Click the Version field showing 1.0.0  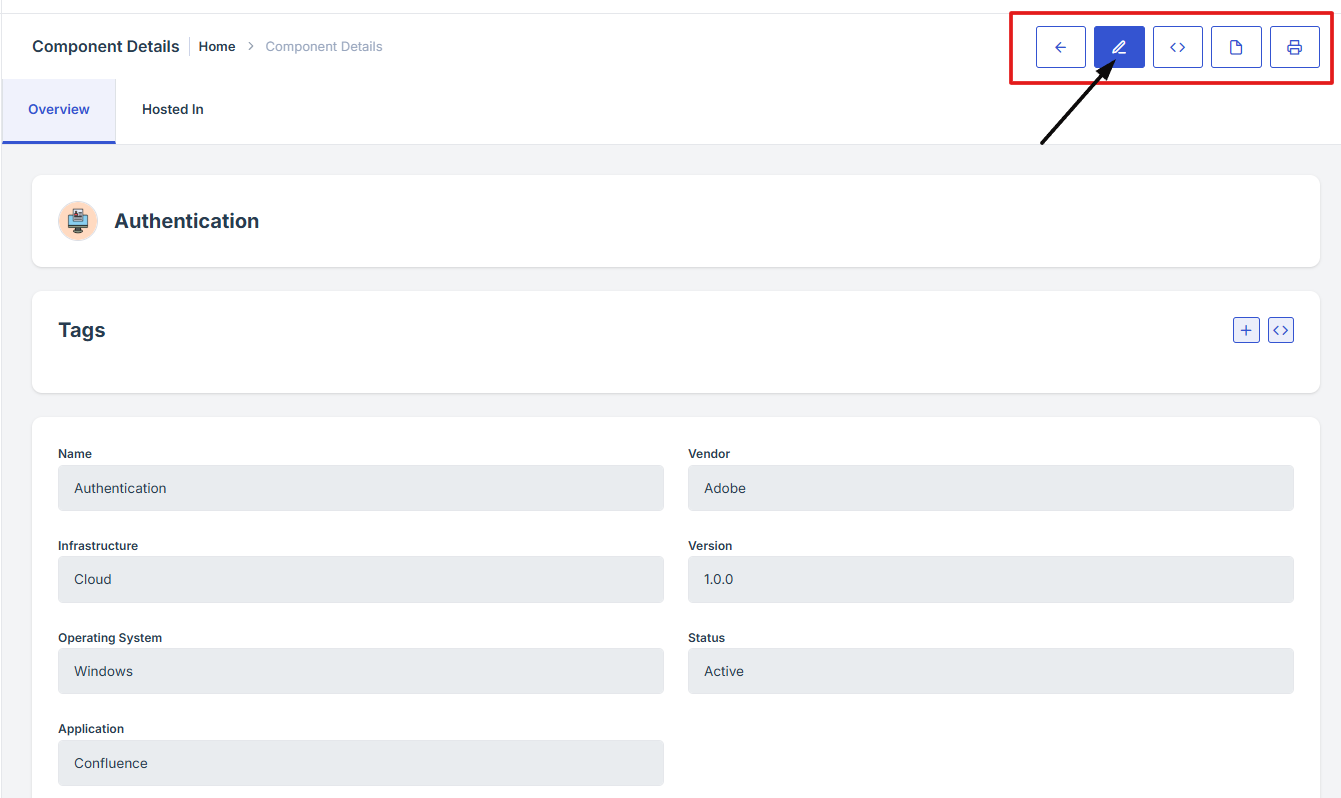(990, 580)
